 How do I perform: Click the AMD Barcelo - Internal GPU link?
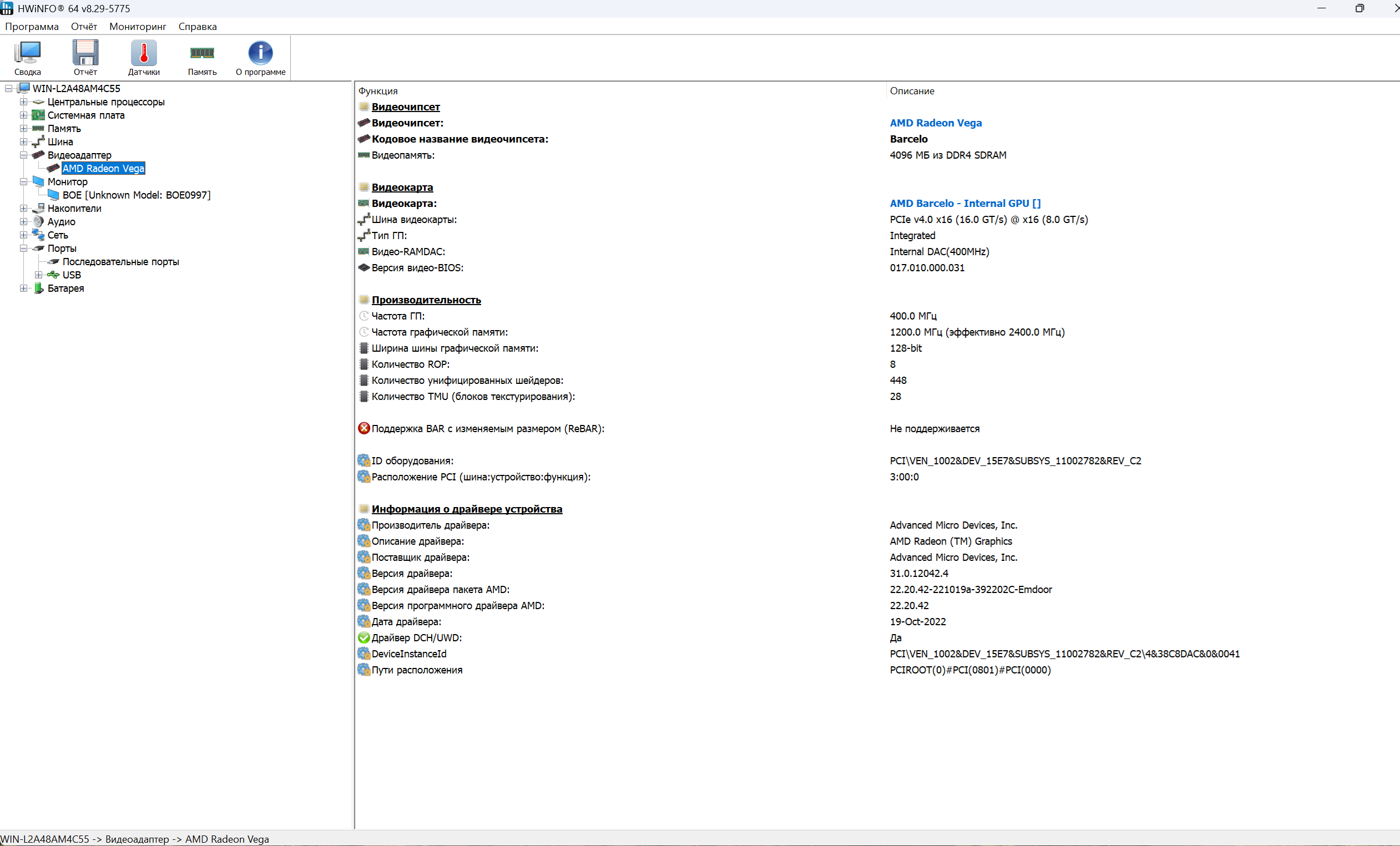(965, 204)
